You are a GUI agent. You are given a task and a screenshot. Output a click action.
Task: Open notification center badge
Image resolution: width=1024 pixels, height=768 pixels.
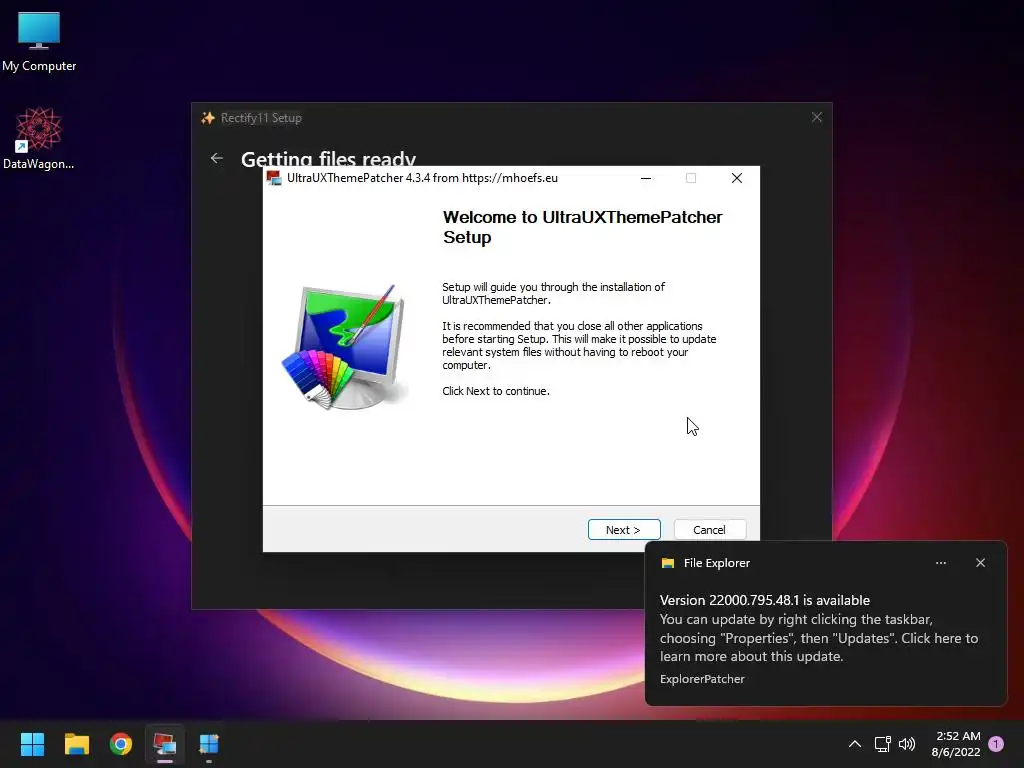tap(996, 744)
